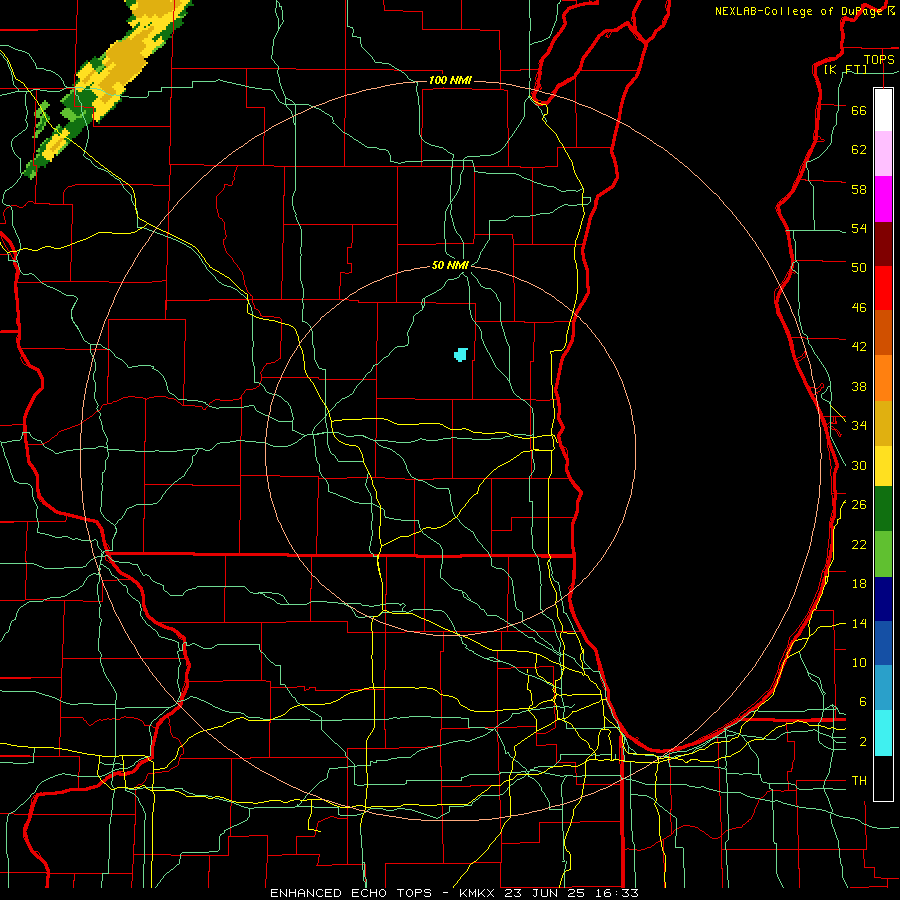Click the dark maroon legend swatch
The height and width of the screenshot is (900, 900).
click(x=883, y=244)
